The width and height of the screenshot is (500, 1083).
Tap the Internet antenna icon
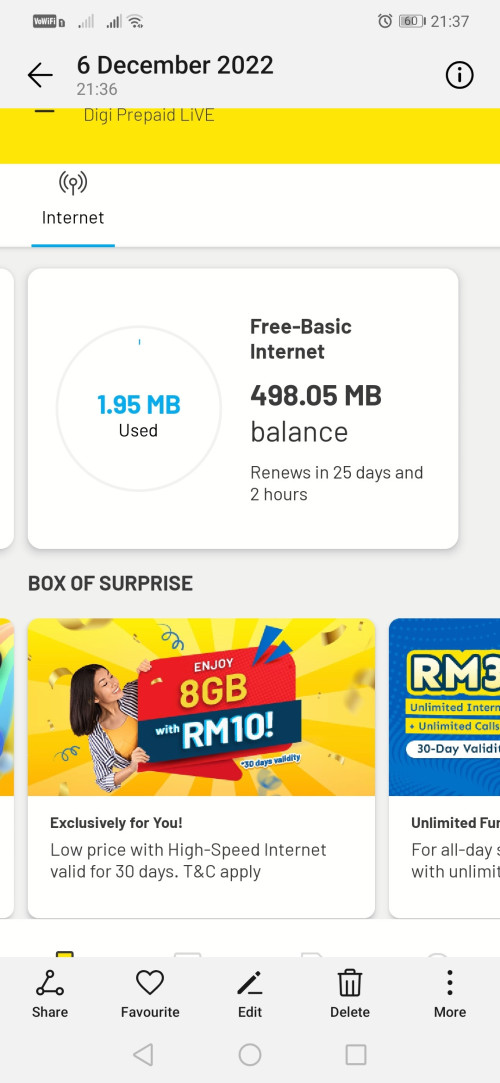coord(73,184)
